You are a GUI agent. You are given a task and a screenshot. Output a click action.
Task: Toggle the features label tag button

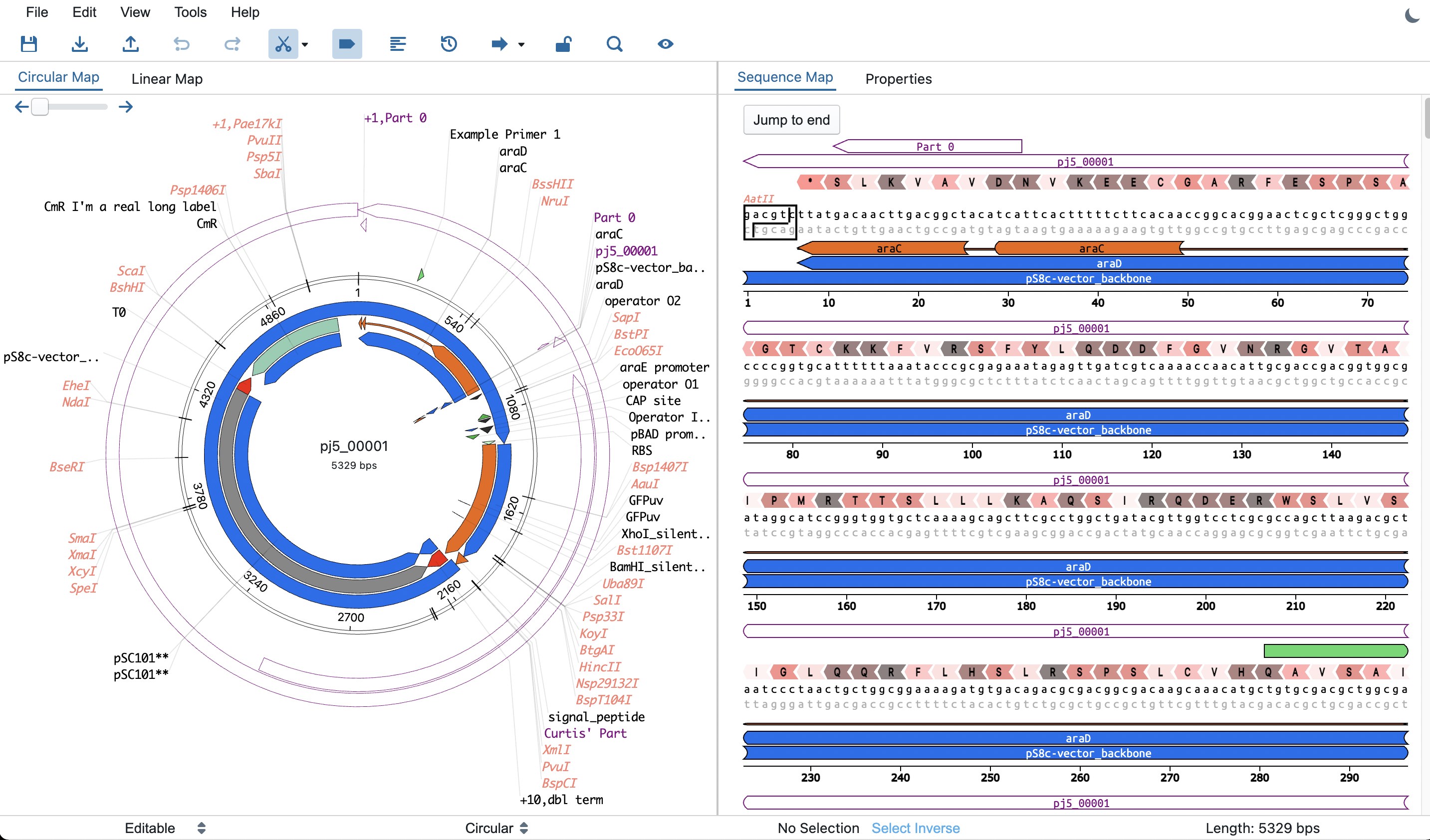(x=347, y=44)
